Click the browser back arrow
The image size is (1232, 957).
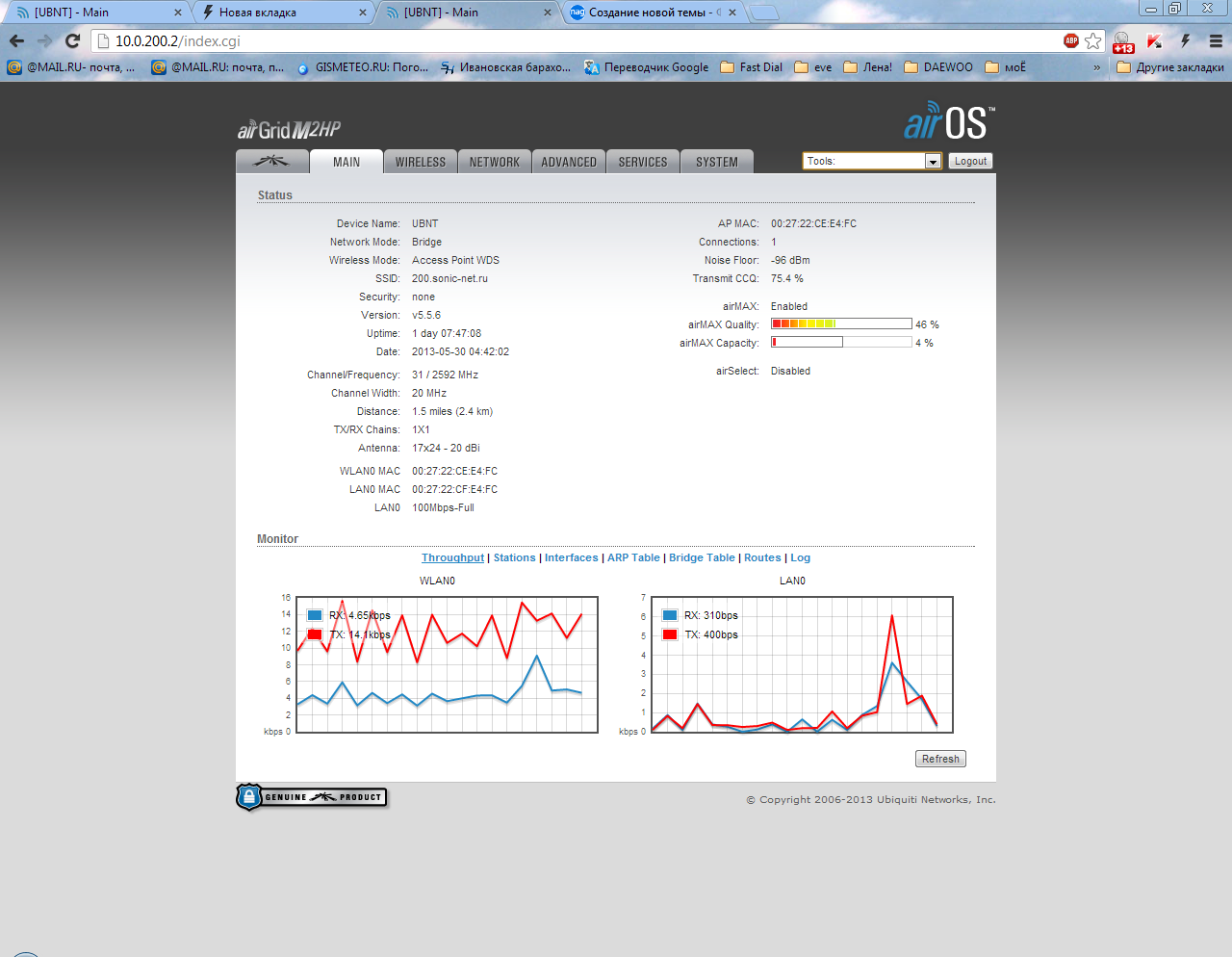click(x=16, y=40)
